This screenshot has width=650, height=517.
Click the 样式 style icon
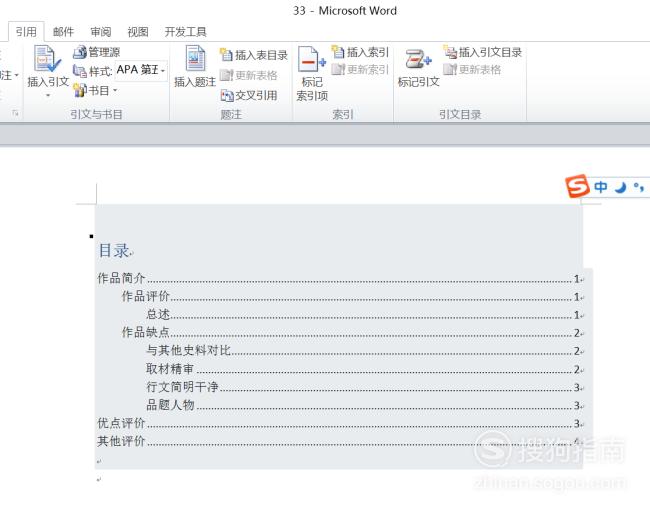pos(80,71)
